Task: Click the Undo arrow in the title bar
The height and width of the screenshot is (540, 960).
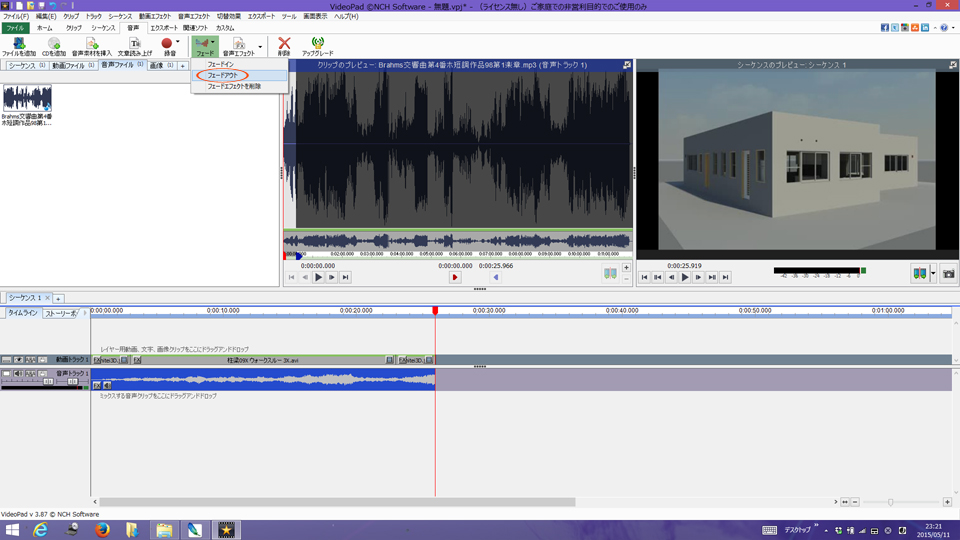Action: 53,6
